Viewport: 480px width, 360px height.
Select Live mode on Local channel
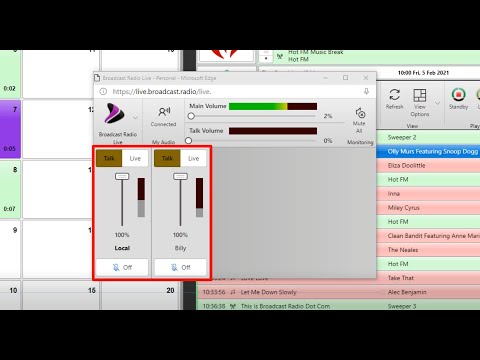click(x=135, y=158)
